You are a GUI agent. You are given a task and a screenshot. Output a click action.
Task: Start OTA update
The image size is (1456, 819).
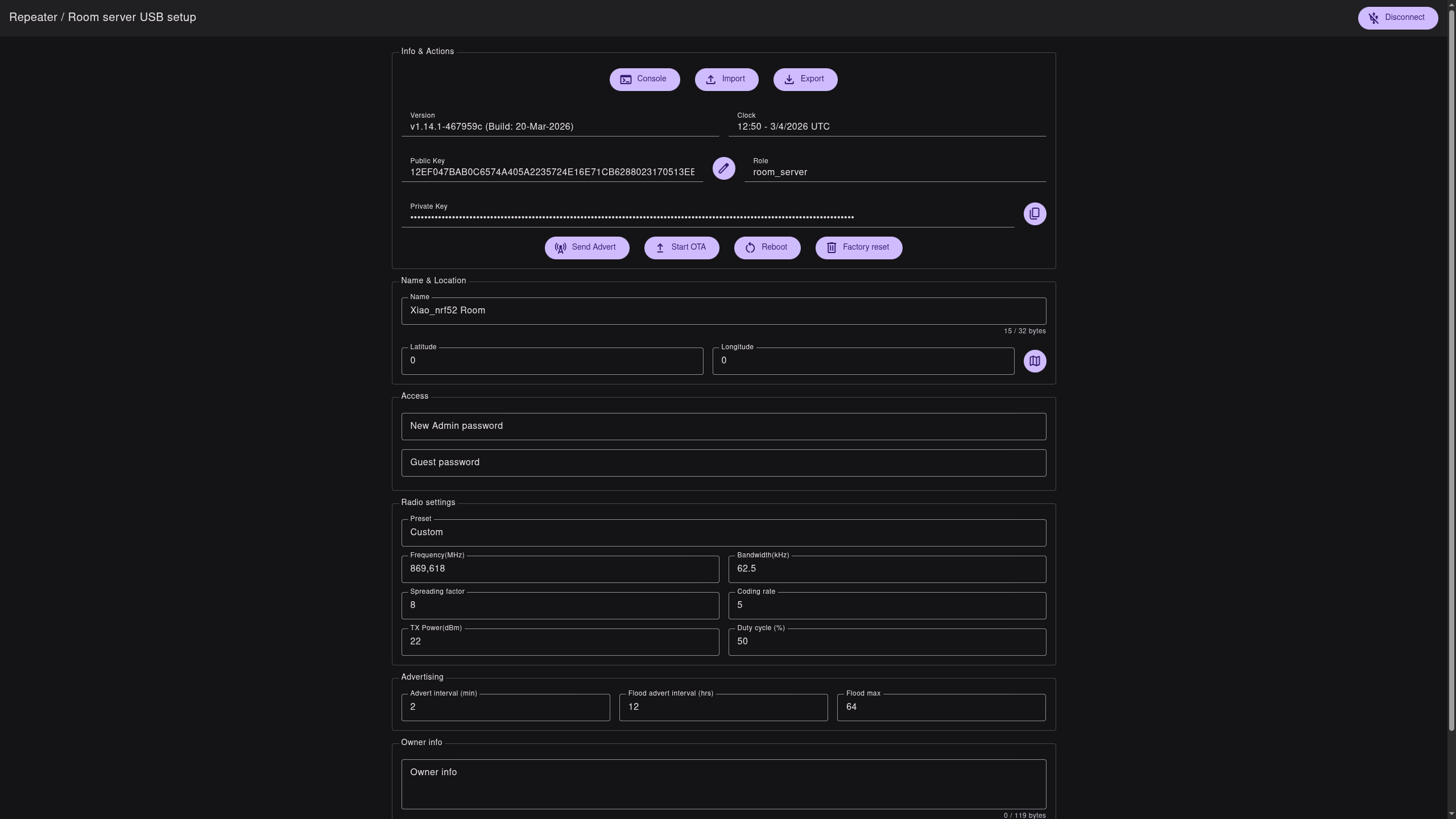(x=681, y=248)
